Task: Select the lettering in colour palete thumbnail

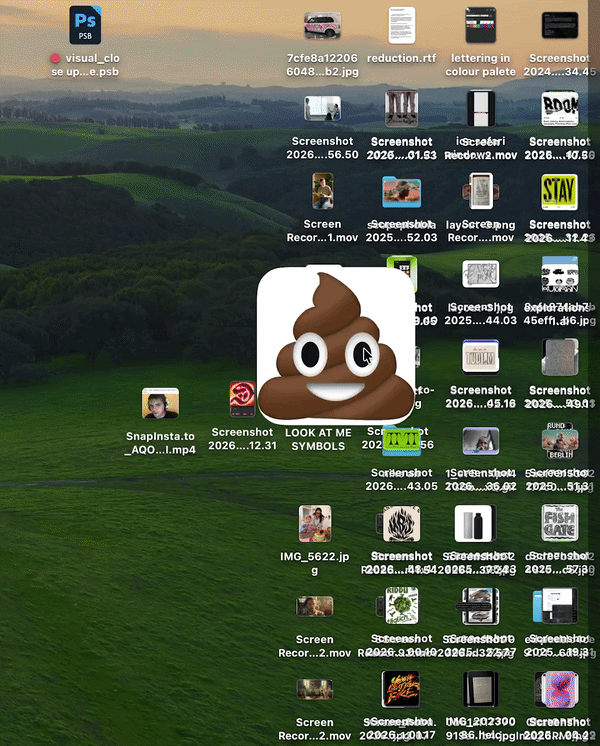Action: [481, 25]
